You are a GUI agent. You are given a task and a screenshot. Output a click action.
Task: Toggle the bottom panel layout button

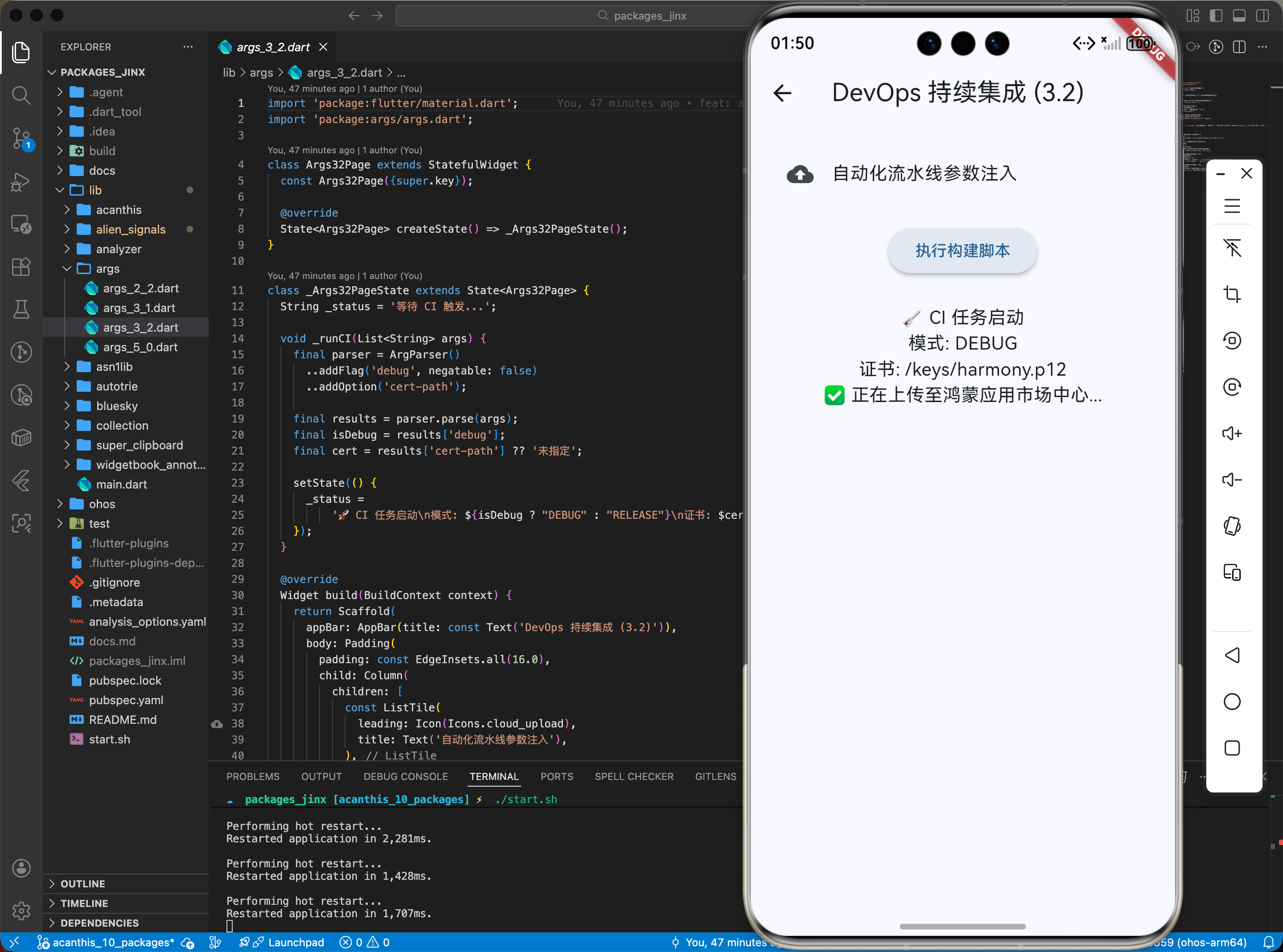coord(1239,16)
